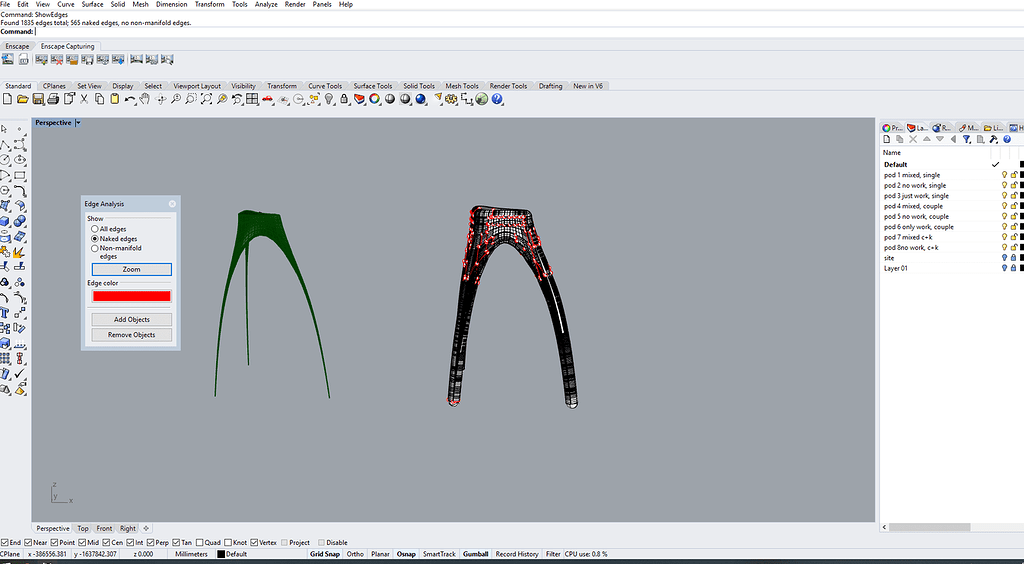Image resolution: width=1024 pixels, height=564 pixels.
Task: Click the Save file icon in Standard toolbar
Action: point(38,99)
